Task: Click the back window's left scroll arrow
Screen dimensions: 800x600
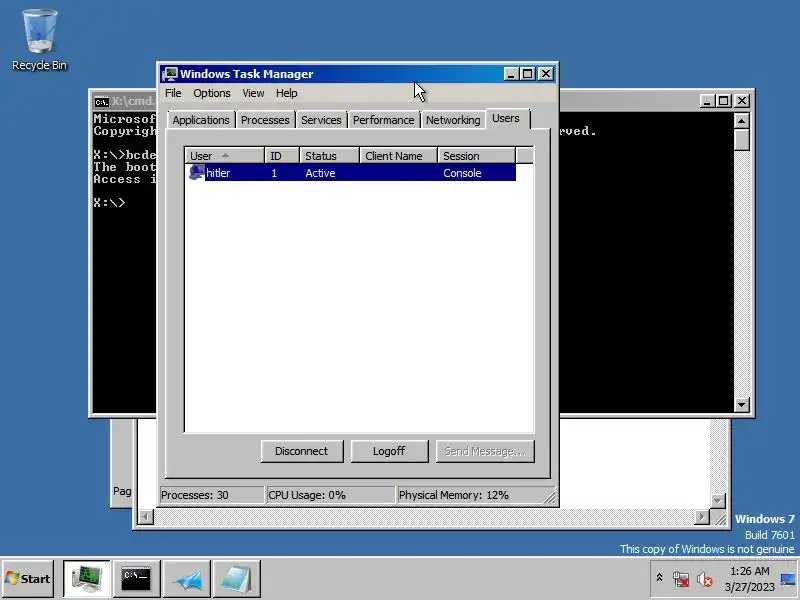Action: [x=146, y=517]
